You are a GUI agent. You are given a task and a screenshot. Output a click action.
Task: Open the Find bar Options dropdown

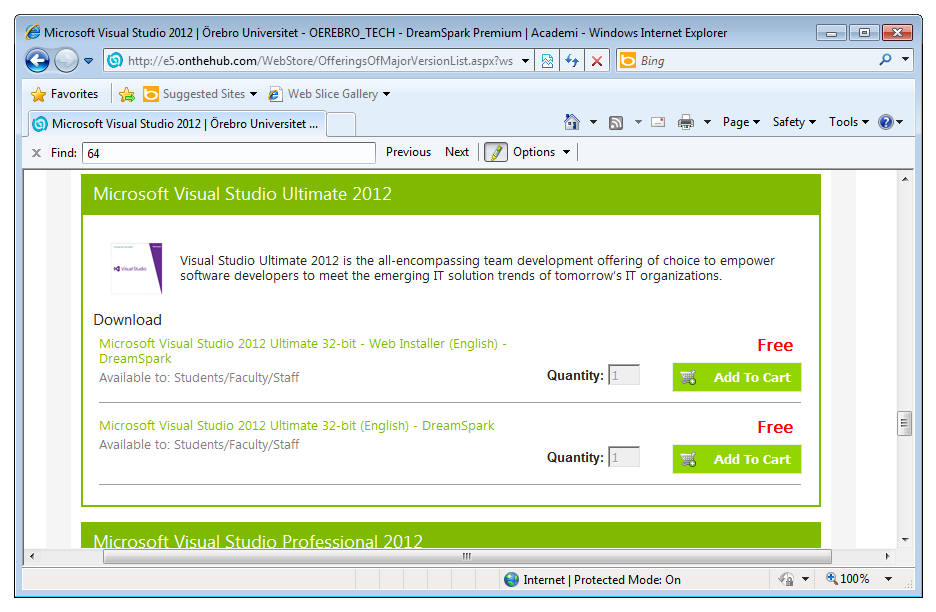click(x=541, y=152)
